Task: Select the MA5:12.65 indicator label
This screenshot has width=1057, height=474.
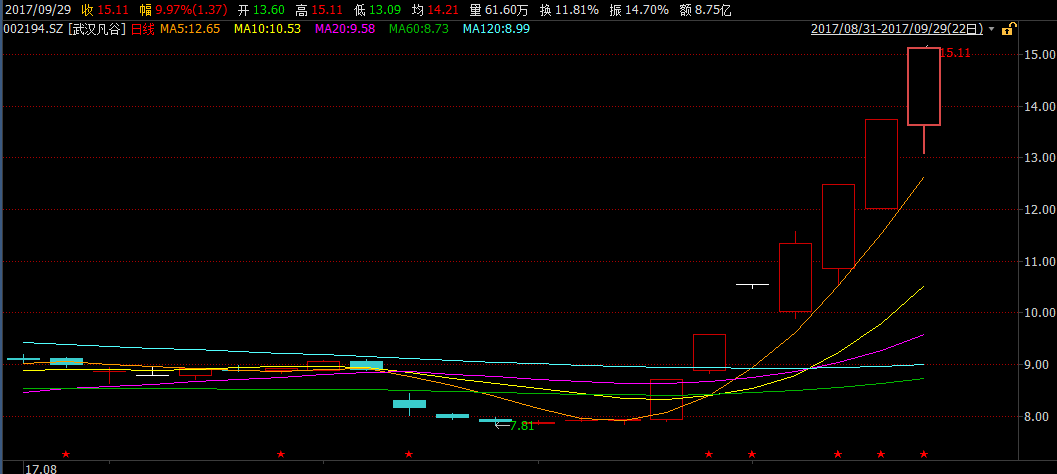Action: click(190, 29)
